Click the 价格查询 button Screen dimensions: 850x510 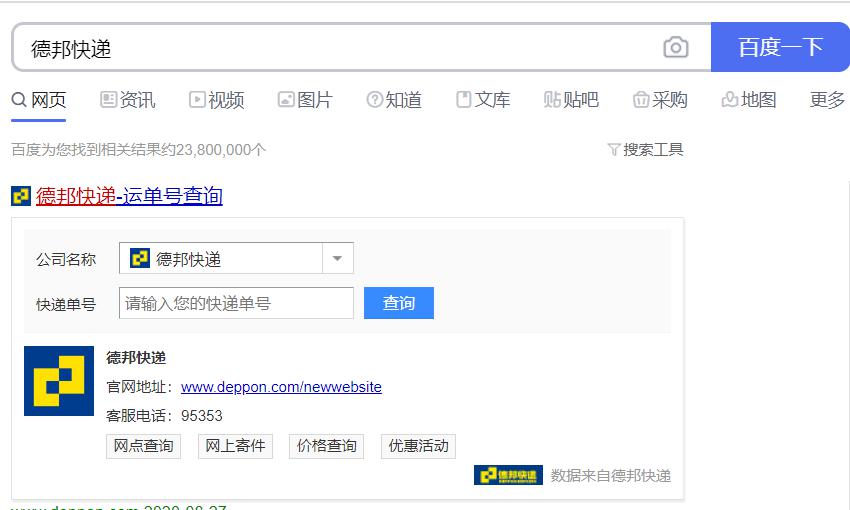[x=326, y=446]
